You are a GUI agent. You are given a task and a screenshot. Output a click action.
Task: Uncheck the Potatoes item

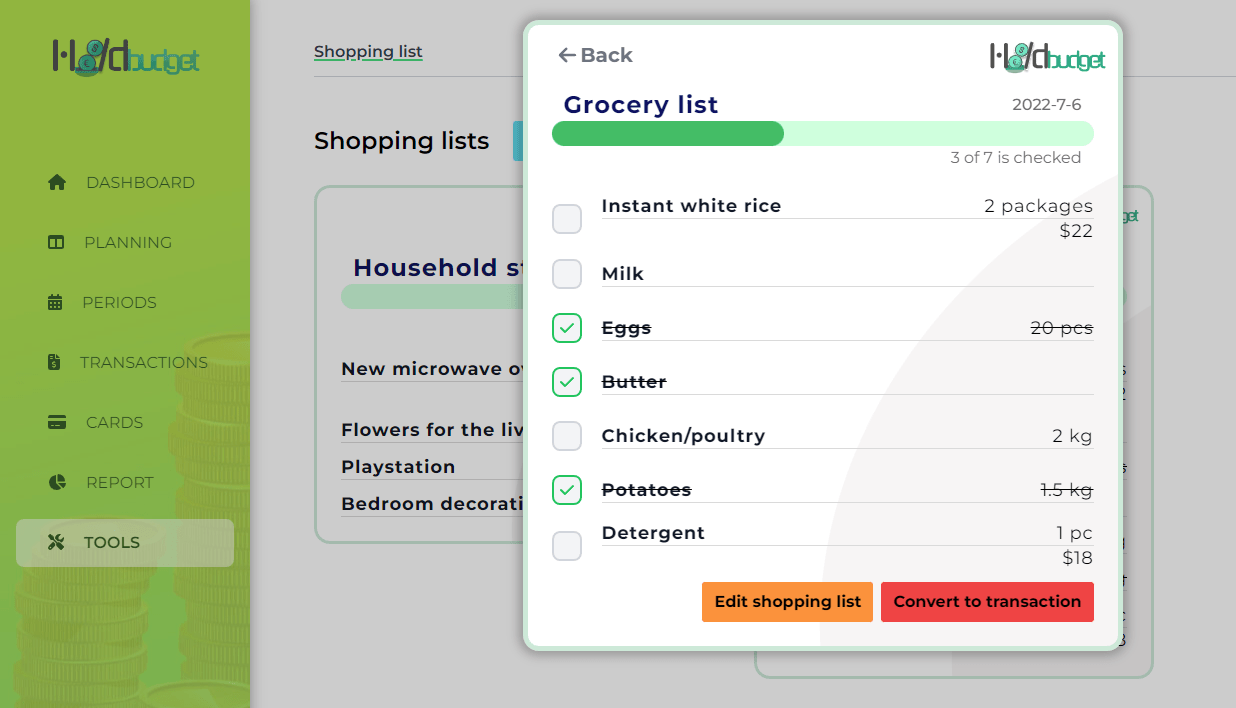coord(567,490)
